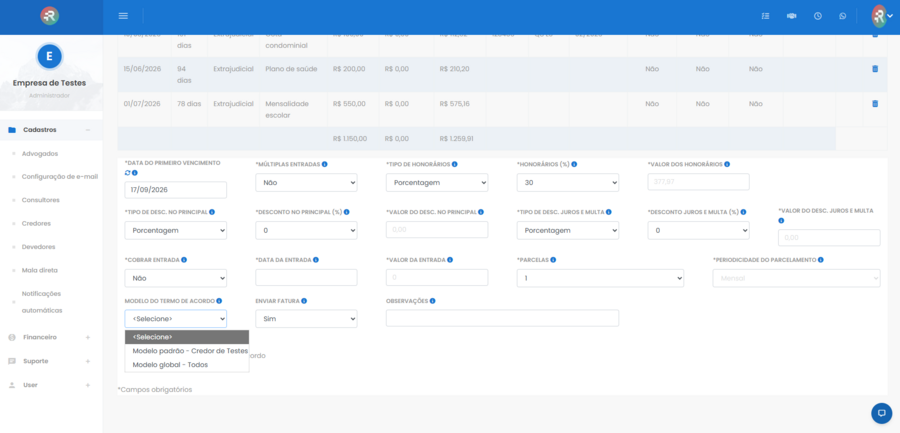Show info for Valor do desc. no principal
The image size is (900, 433).
tap(481, 212)
